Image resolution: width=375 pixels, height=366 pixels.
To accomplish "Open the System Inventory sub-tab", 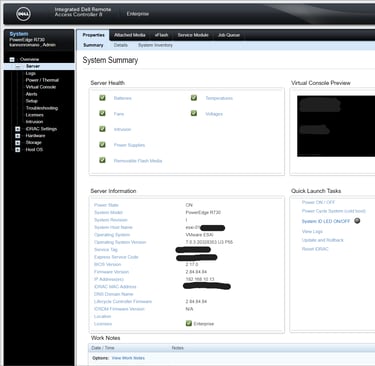I will pyautogui.click(x=155, y=45).
